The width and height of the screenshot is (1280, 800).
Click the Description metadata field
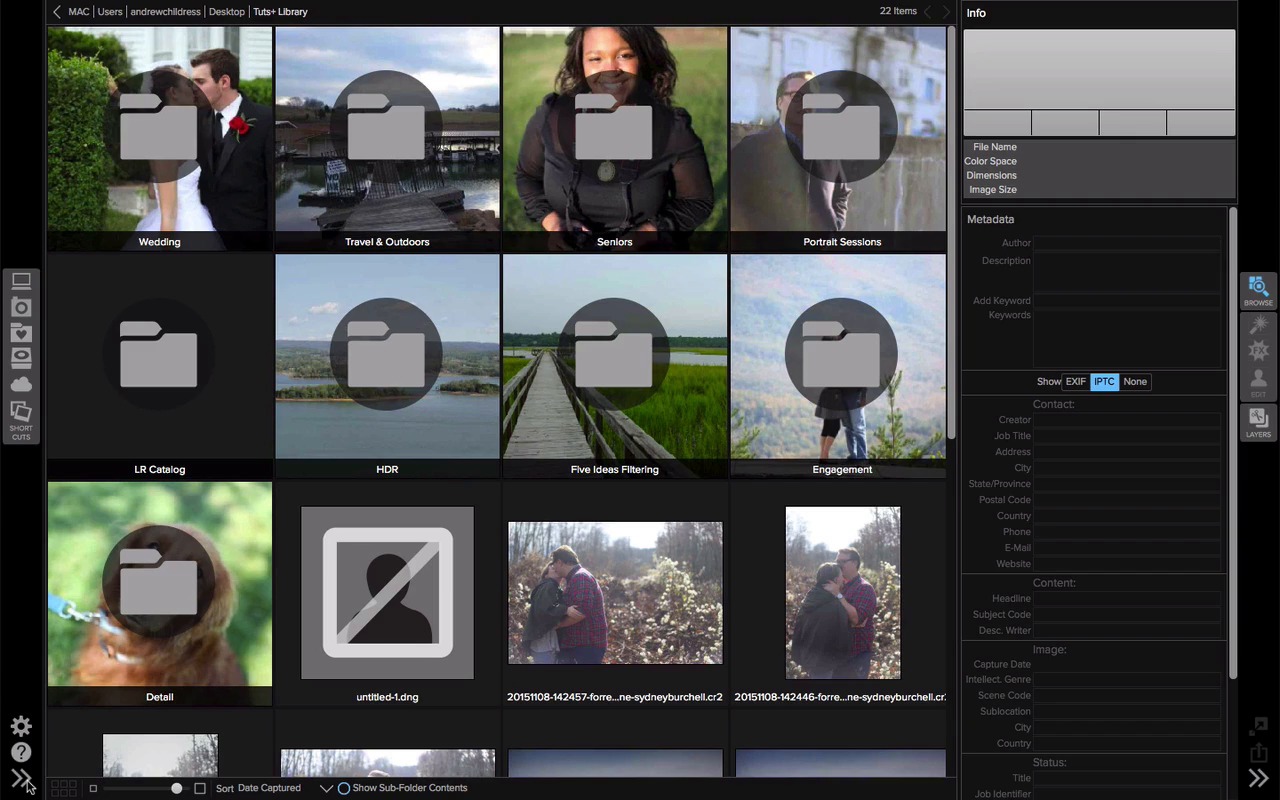[x=1127, y=272]
